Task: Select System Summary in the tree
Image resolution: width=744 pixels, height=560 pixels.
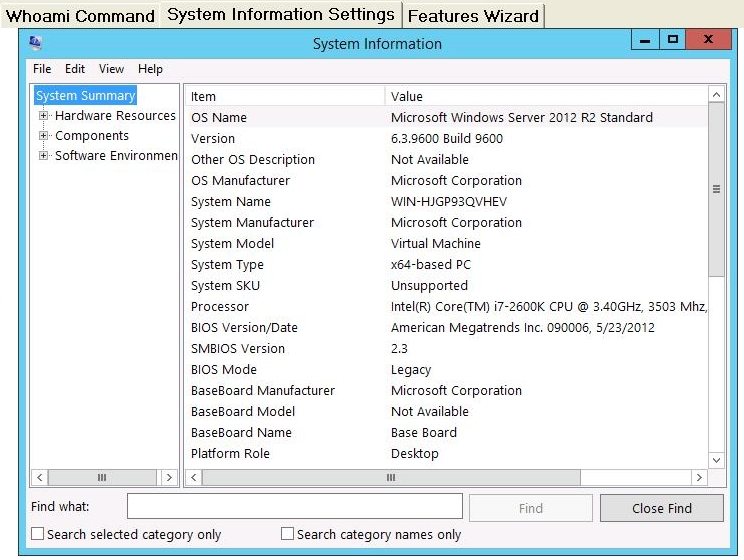Action: point(85,95)
